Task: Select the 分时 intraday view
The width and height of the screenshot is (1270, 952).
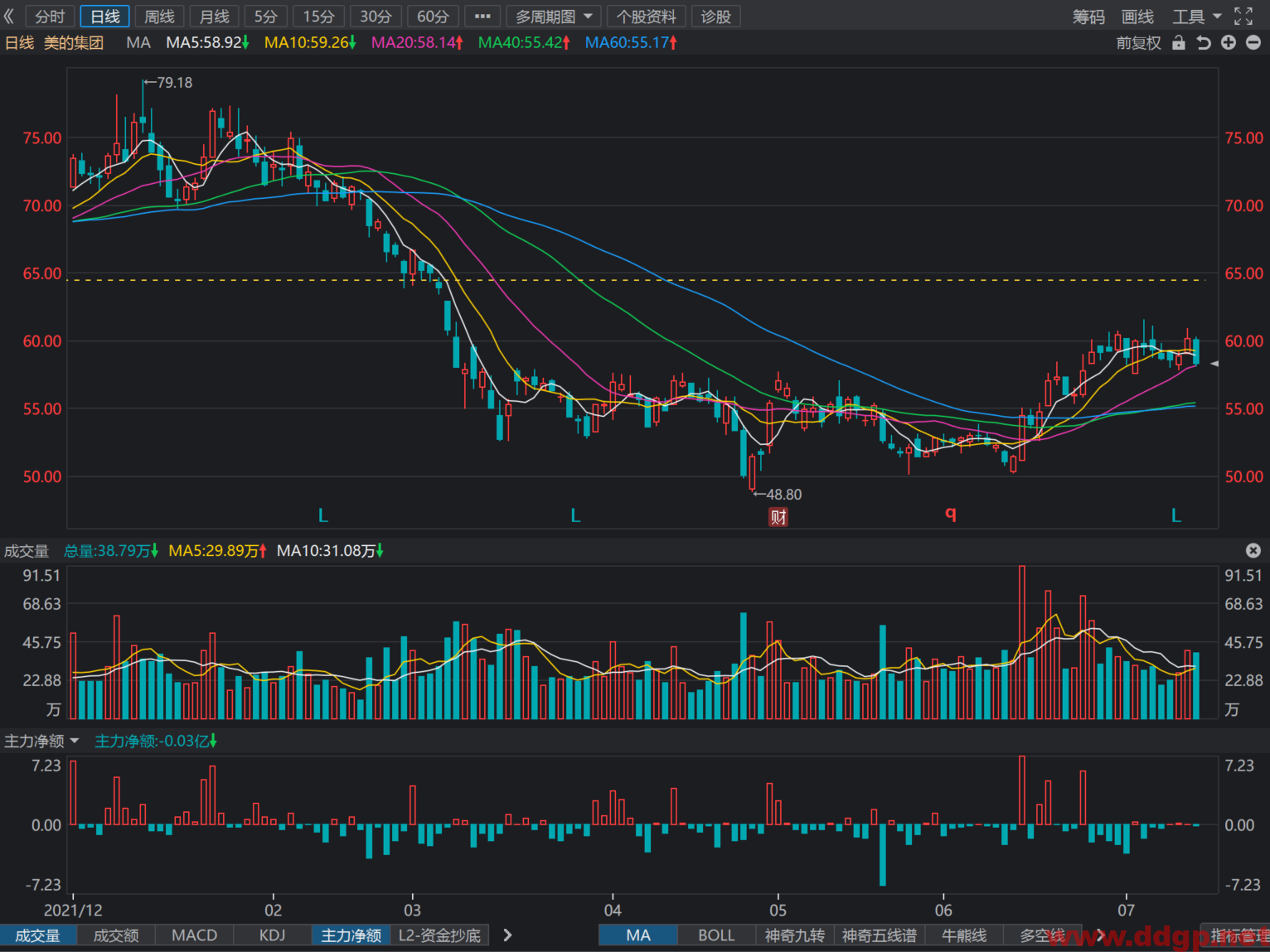Action: click(x=50, y=17)
